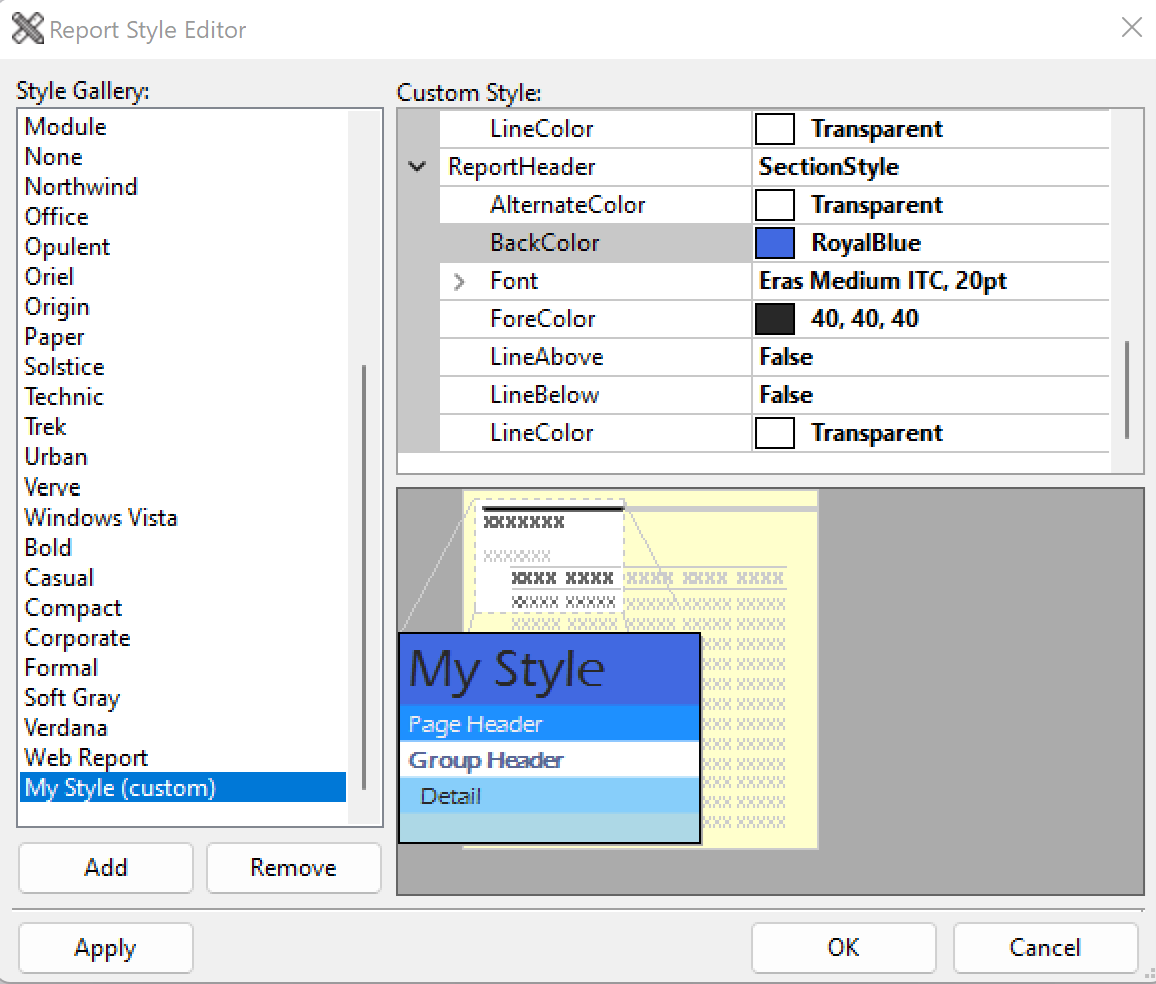
Task: Click the ForeColor 40, 40, 40 swatch
Action: point(775,319)
